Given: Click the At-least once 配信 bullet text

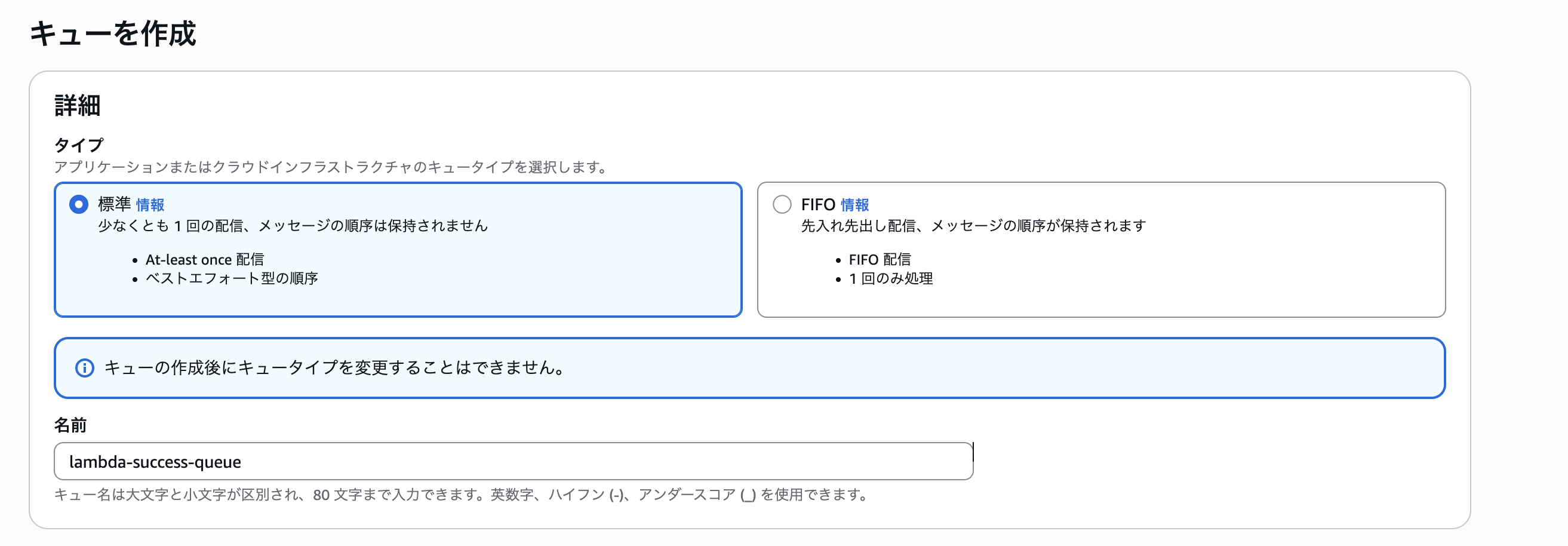Looking at the screenshot, I should click(x=206, y=259).
